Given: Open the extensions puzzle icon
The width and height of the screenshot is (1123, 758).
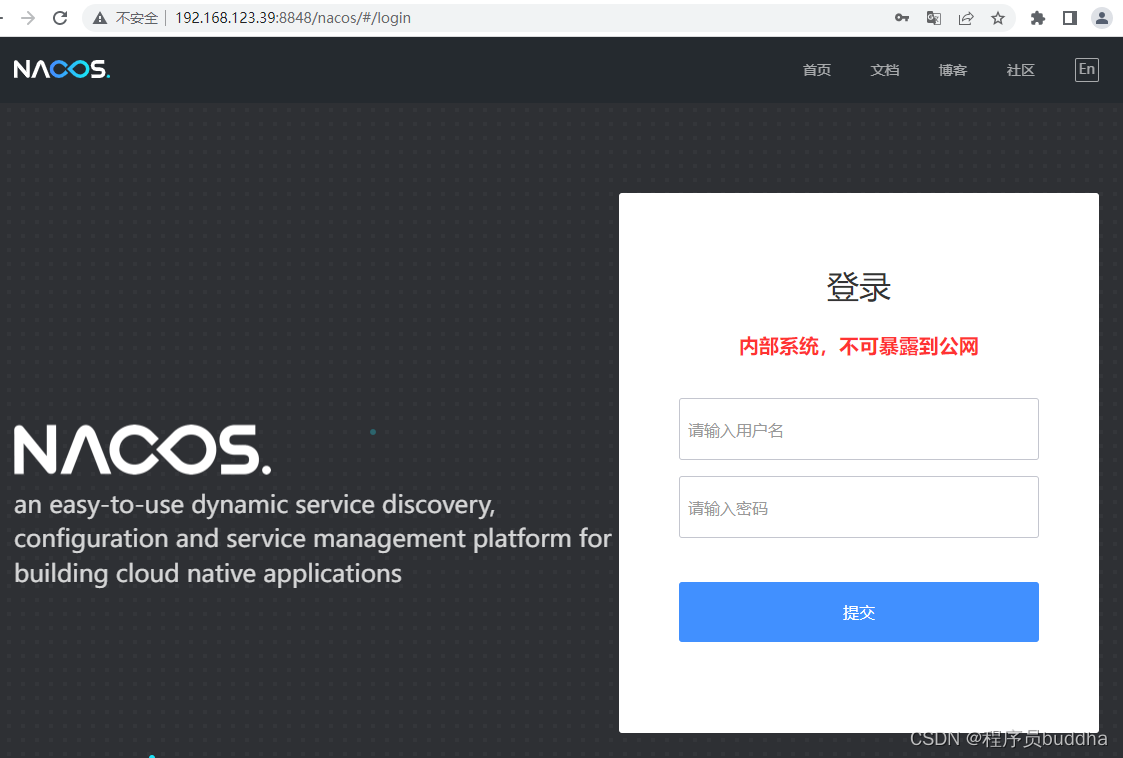Looking at the screenshot, I should tap(1038, 18).
